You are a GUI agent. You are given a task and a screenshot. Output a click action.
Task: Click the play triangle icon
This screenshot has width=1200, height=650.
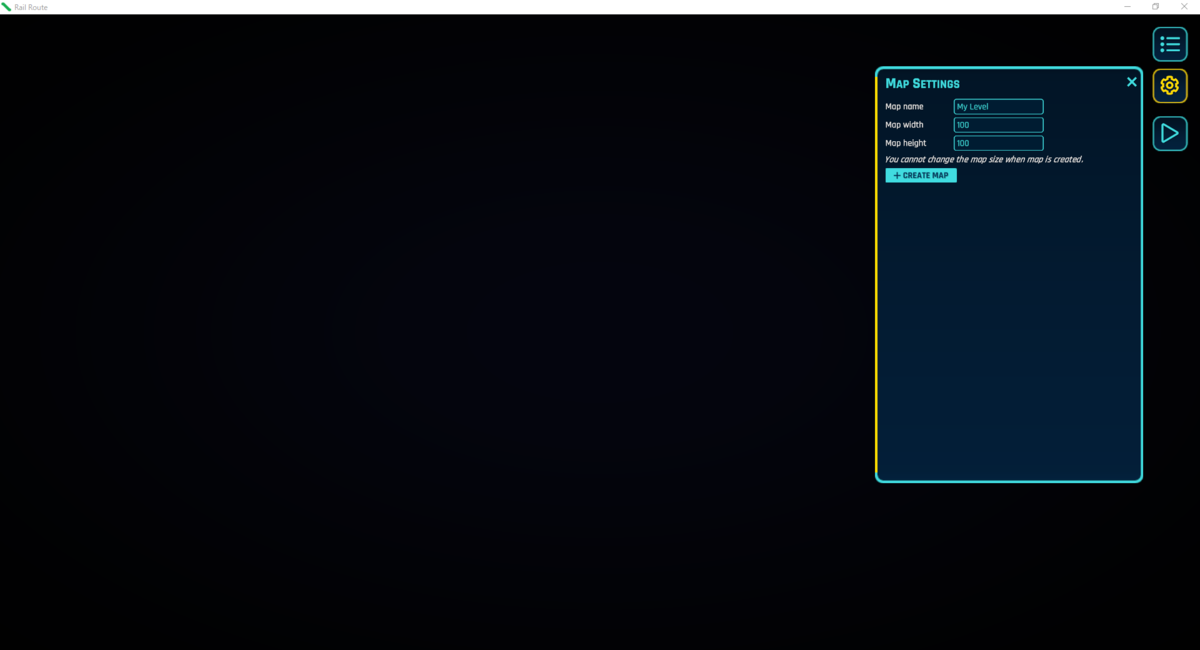click(x=1170, y=134)
